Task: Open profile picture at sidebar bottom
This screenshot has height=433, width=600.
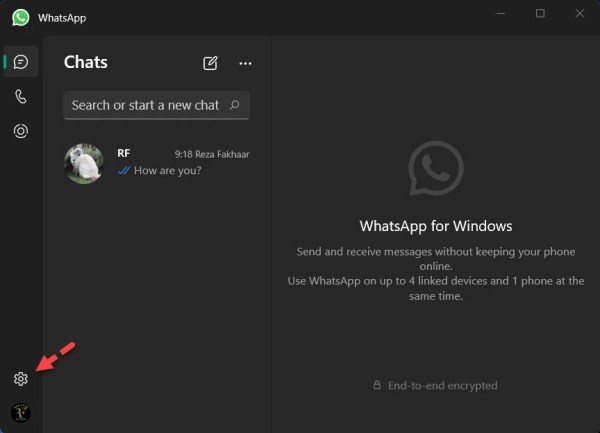Action: pyautogui.click(x=21, y=412)
